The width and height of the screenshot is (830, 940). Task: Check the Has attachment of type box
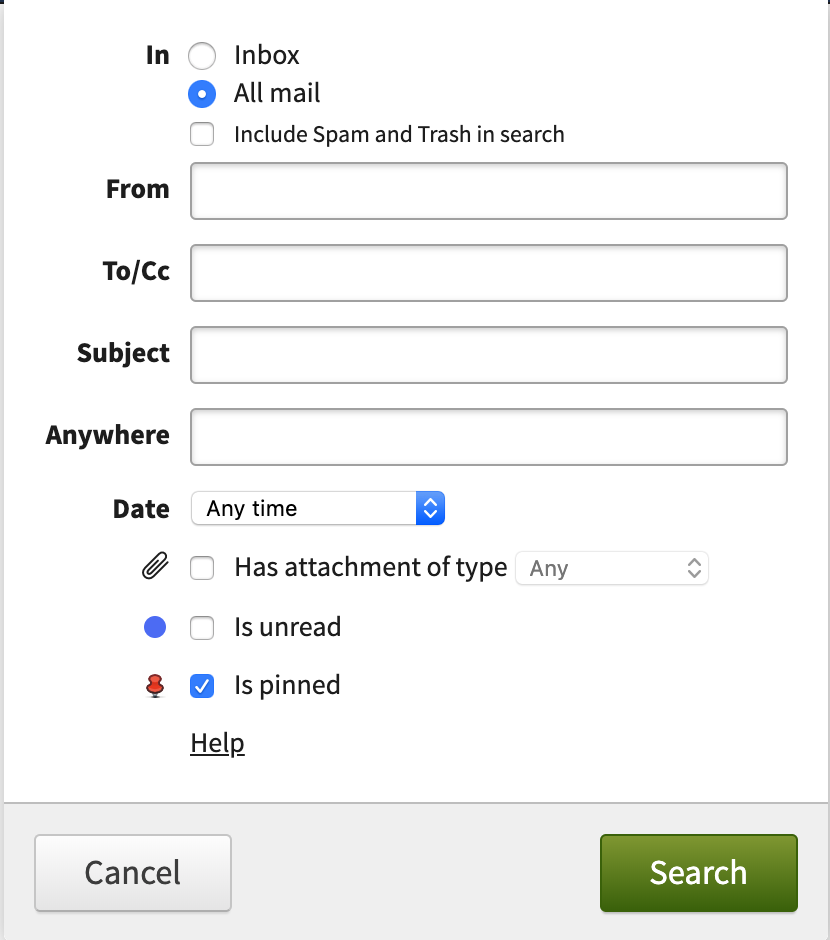coord(202,569)
